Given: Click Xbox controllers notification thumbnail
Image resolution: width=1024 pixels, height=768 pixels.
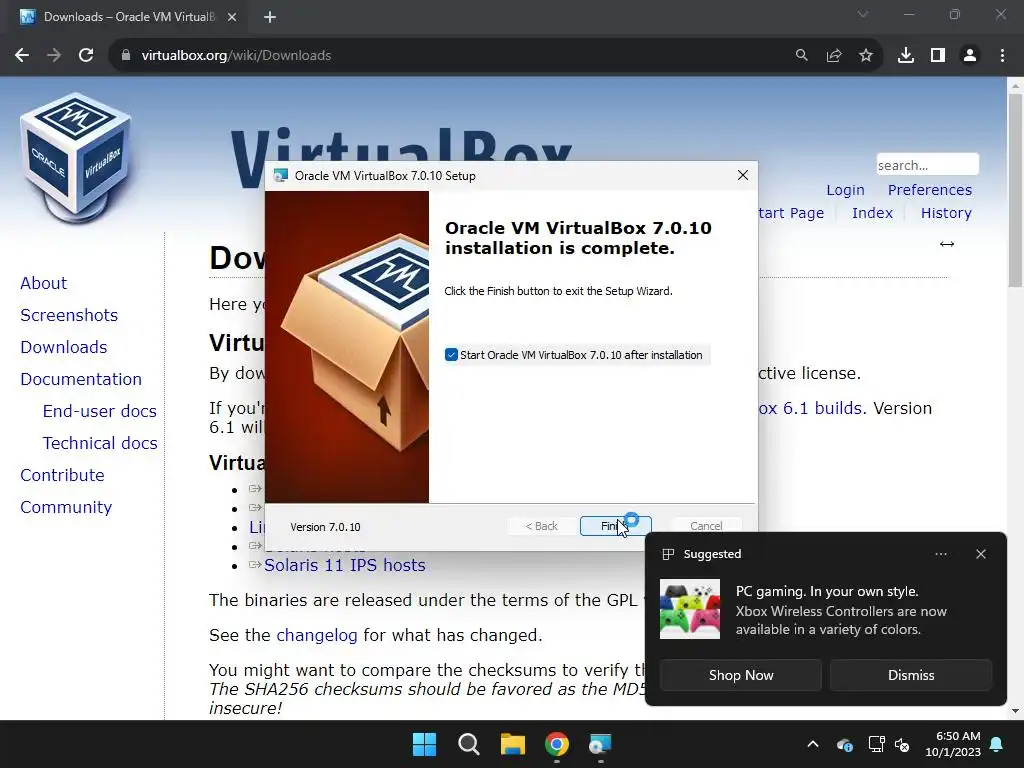Looking at the screenshot, I should [x=690, y=609].
